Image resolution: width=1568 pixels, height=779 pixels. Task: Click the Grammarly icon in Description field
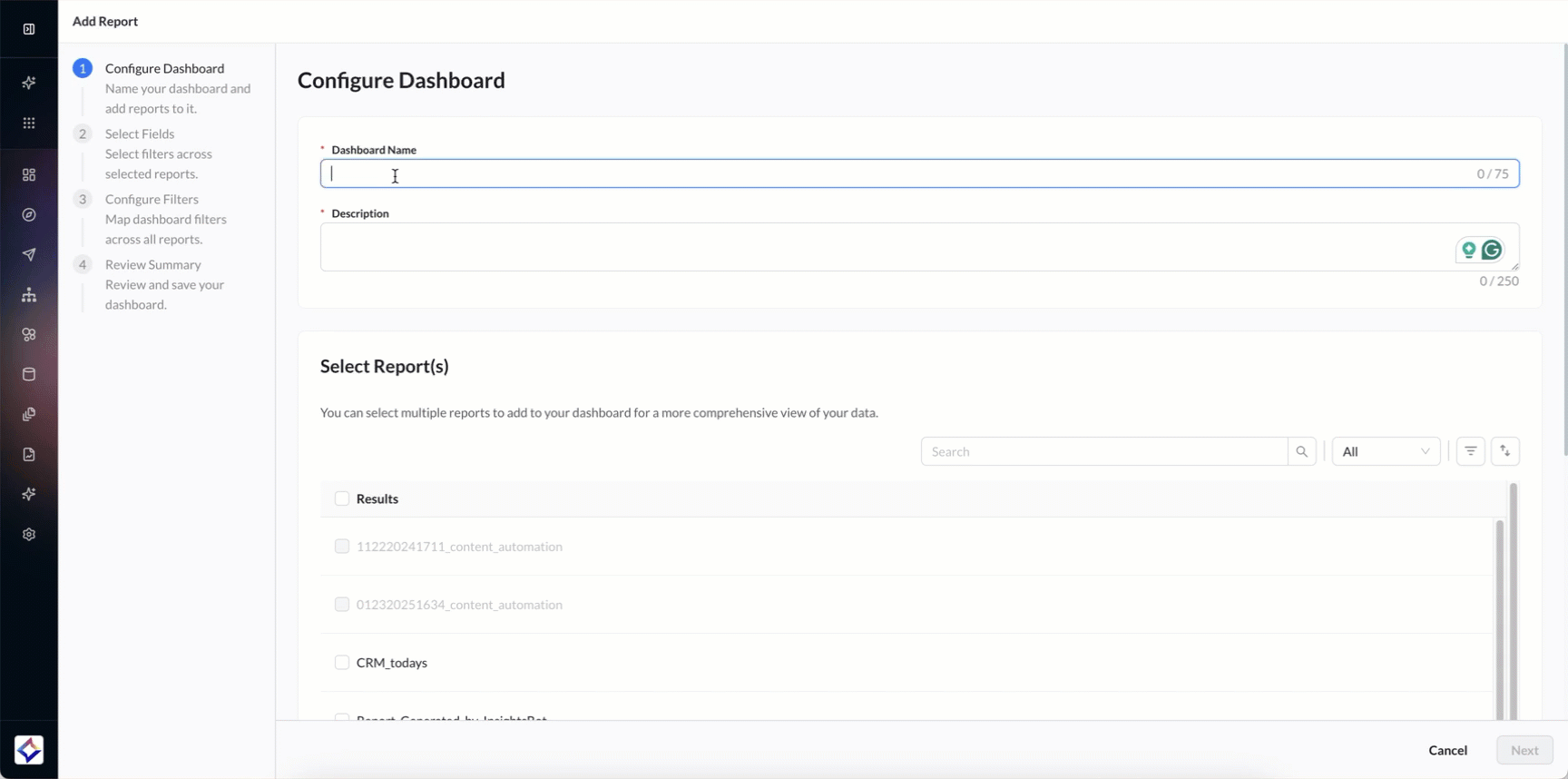coord(1491,250)
